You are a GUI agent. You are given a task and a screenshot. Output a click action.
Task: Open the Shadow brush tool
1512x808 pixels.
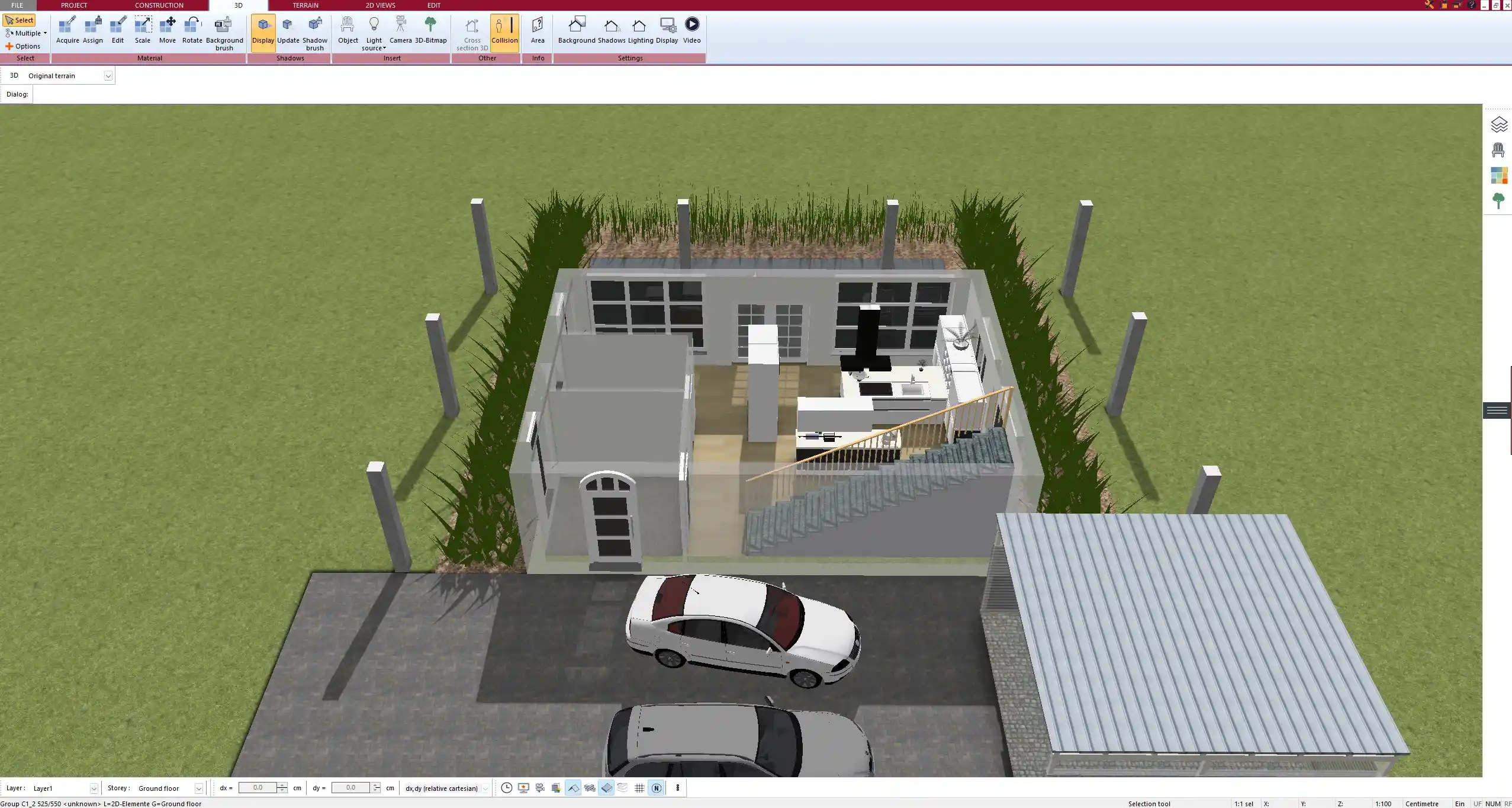[x=314, y=28]
